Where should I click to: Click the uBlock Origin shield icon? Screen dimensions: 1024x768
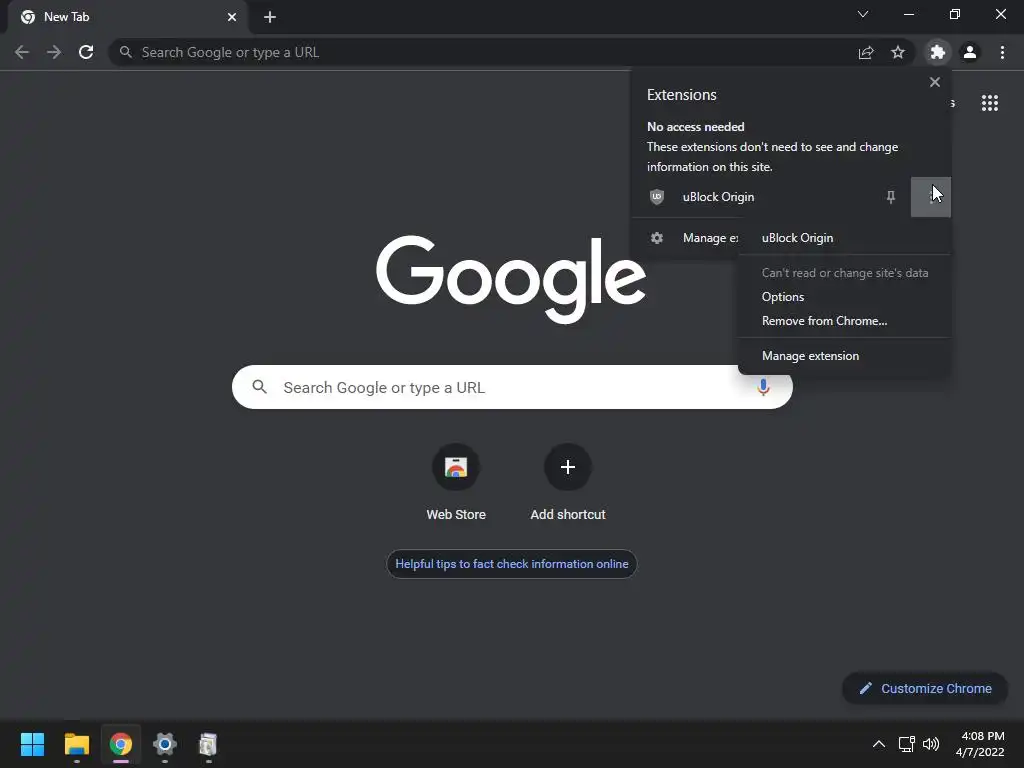pos(657,197)
